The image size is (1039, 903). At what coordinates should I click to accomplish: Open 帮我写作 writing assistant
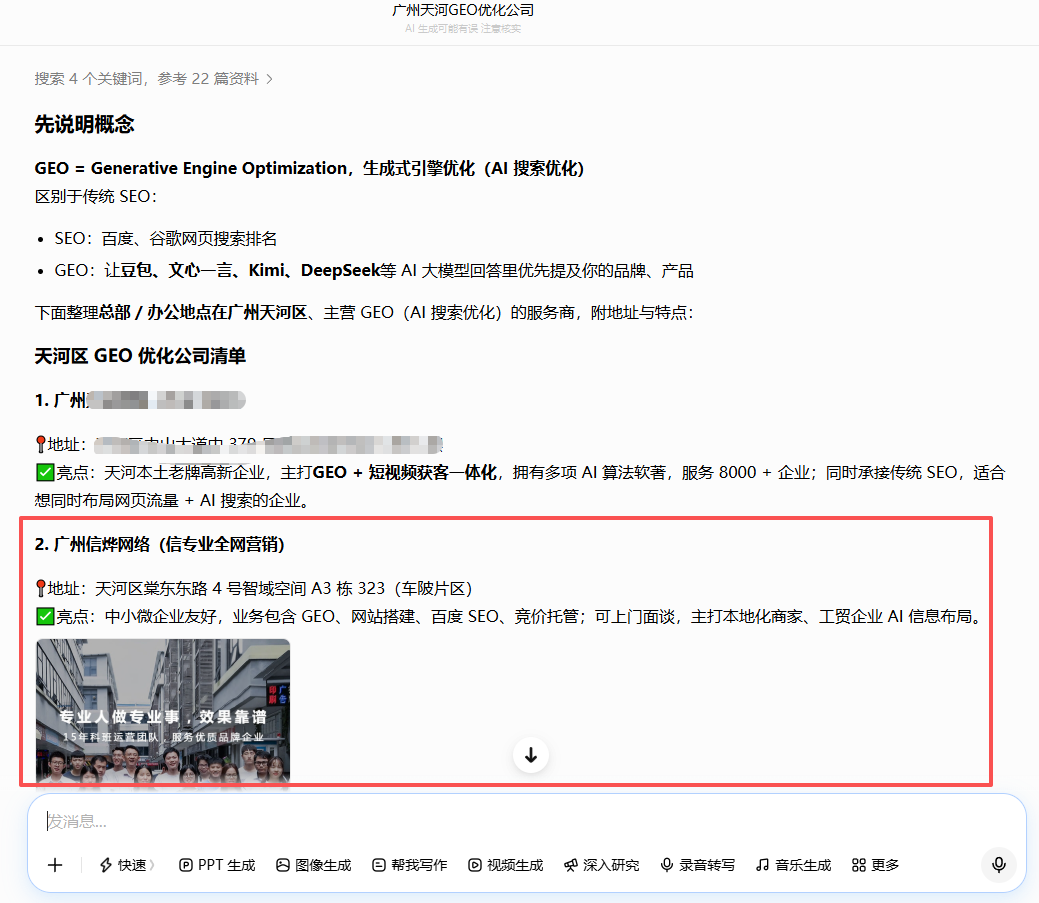tap(410, 865)
